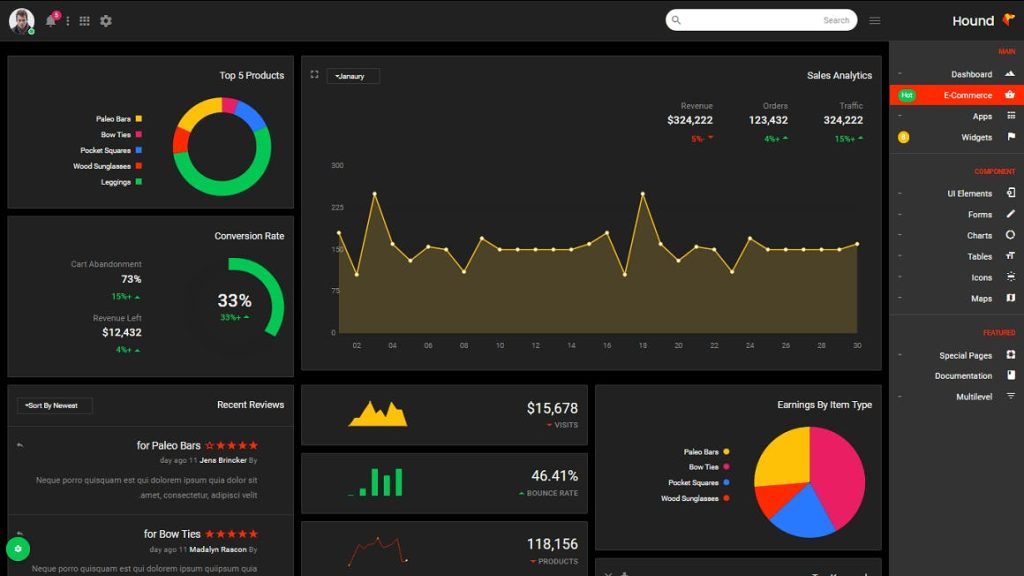1024x576 pixels.
Task: Open the Charts section via its icon
Action: click(1011, 235)
